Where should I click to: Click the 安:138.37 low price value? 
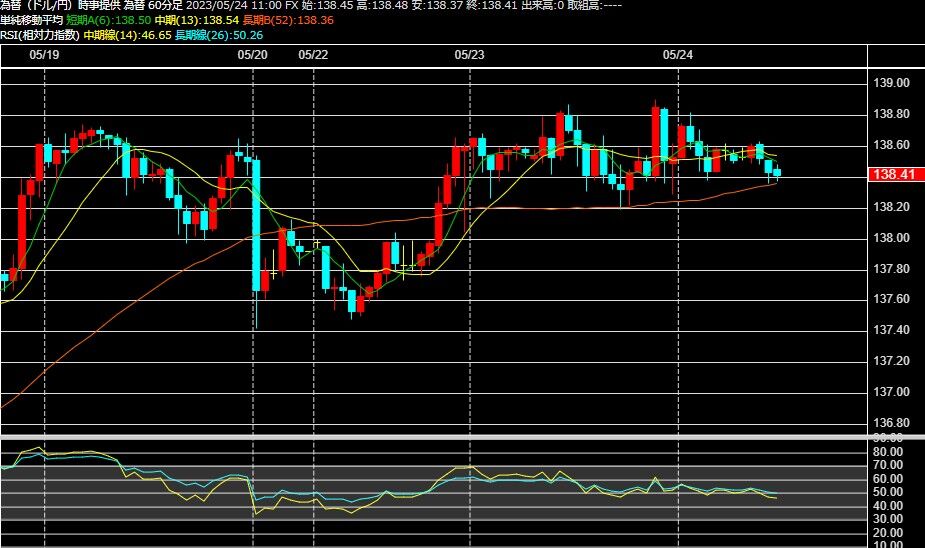pos(435,5)
